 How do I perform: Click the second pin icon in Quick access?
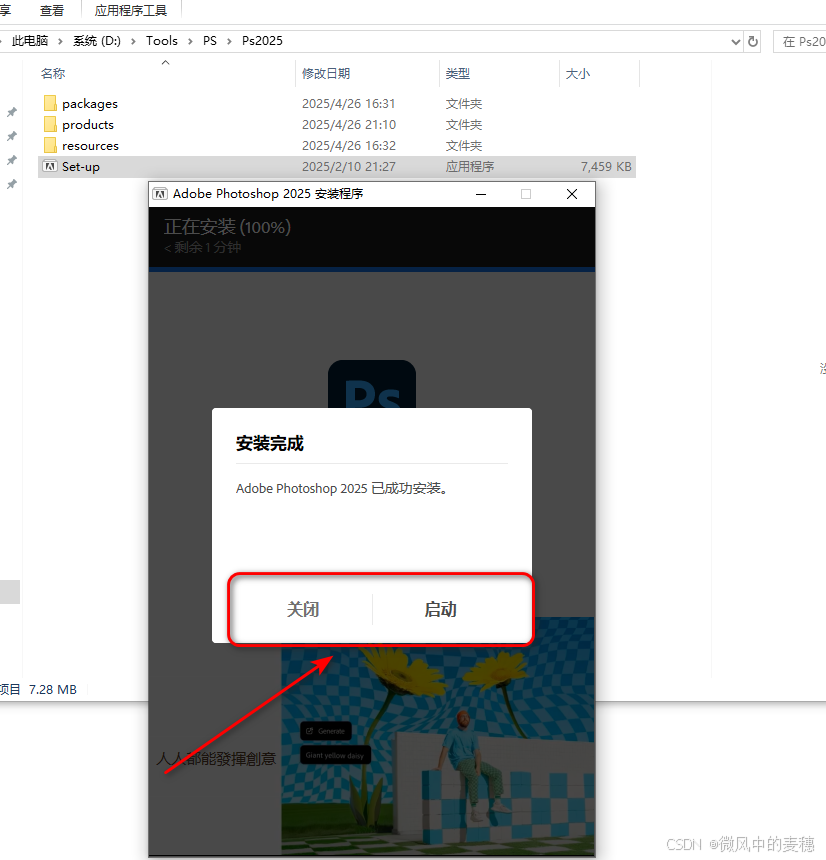pyautogui.click(x=12, y=136)
